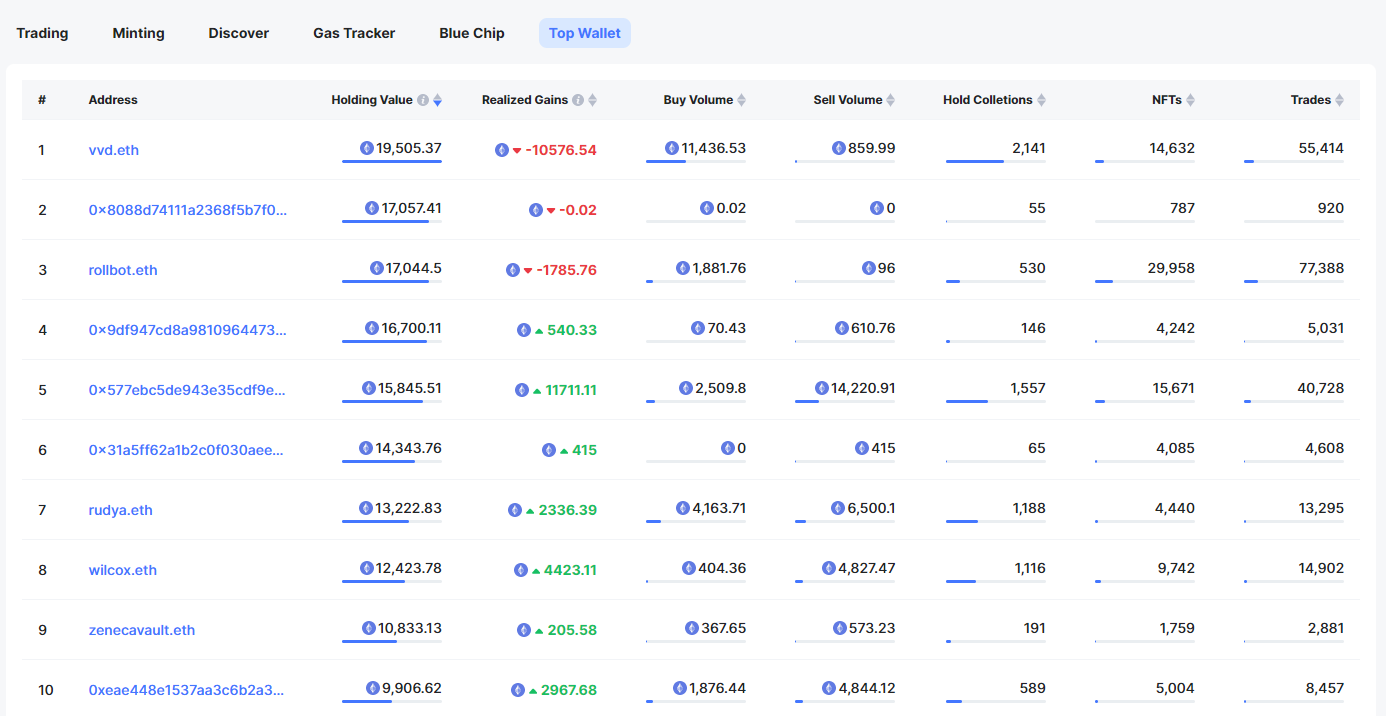Sort by Buy Volume arrows
1386x716 pixels.
[x=741, y=100]
